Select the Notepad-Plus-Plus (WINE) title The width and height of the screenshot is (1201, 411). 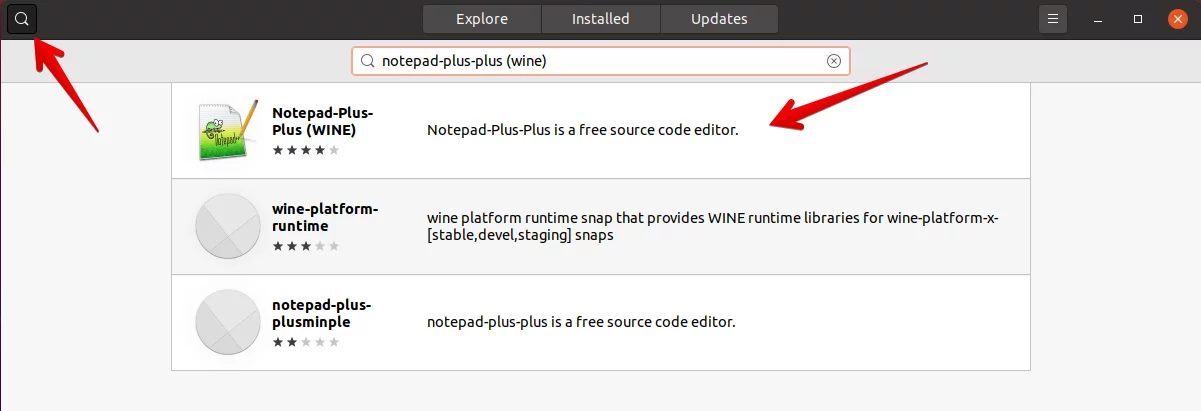coord(323,122)
